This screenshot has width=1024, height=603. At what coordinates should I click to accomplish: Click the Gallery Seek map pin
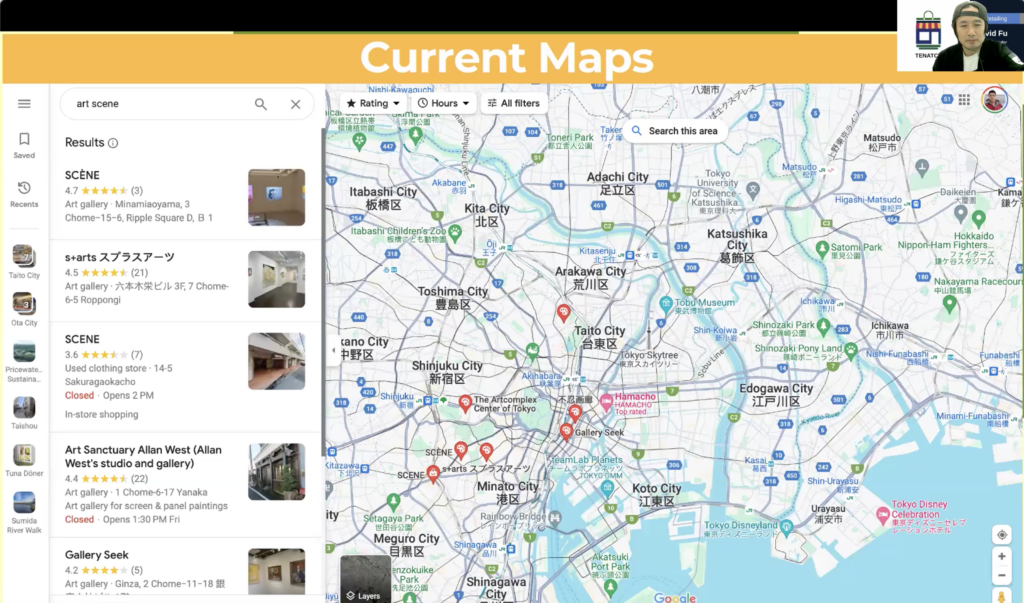click(566, 432)
